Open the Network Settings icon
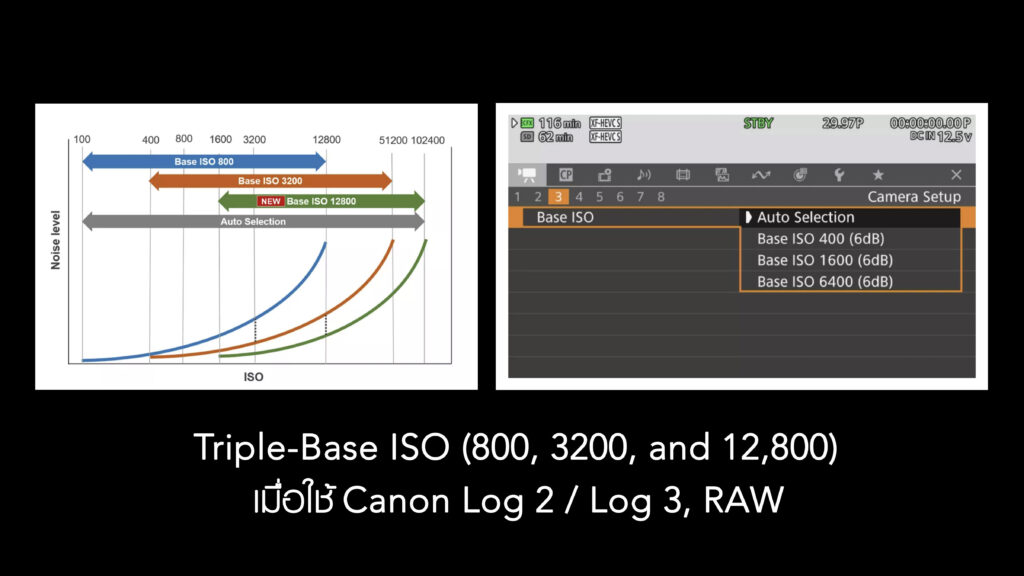1024x576 pixels. point(761,175)
